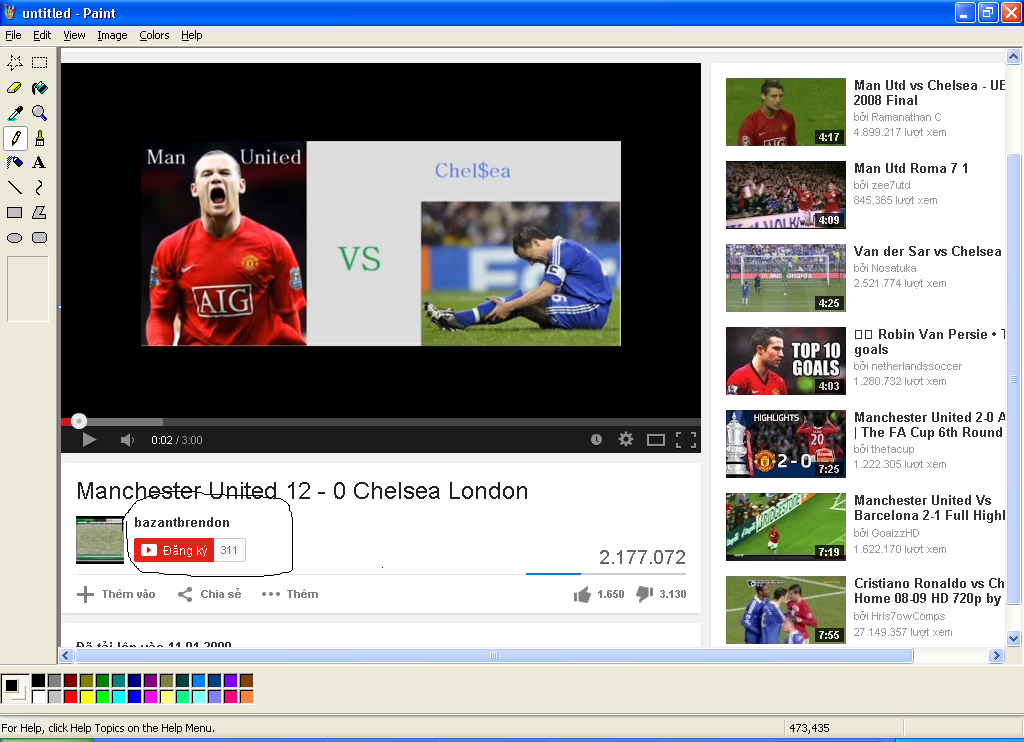
Task: Select the Pencil tool
Action: click(14, 138)
